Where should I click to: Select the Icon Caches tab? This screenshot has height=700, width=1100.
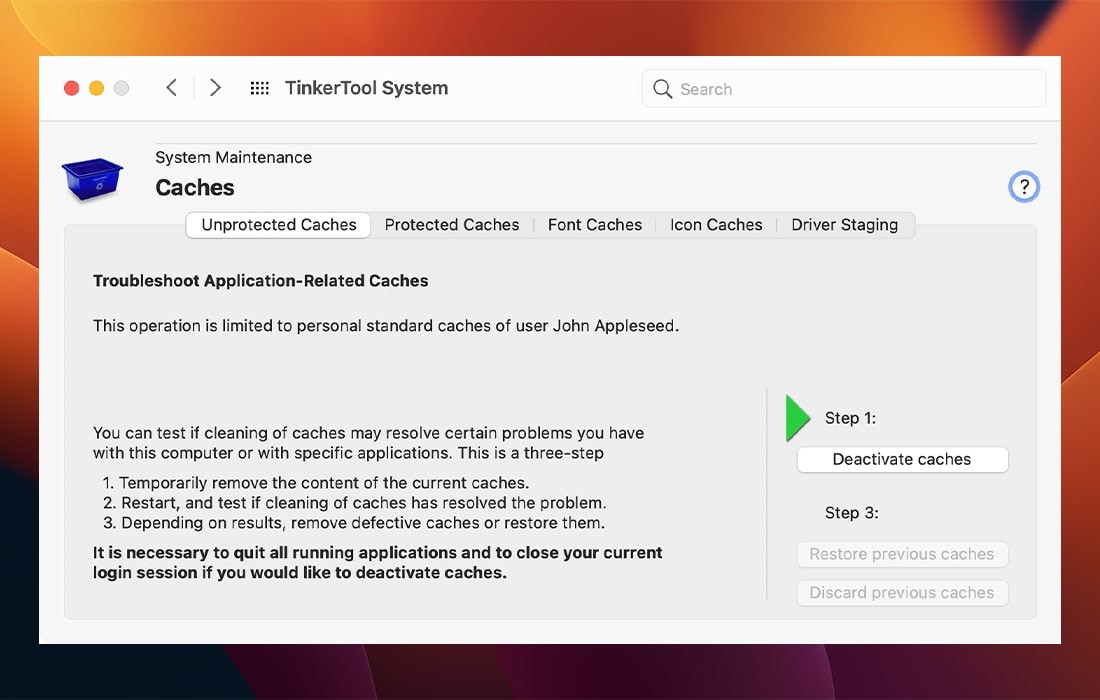coord(716,225)
